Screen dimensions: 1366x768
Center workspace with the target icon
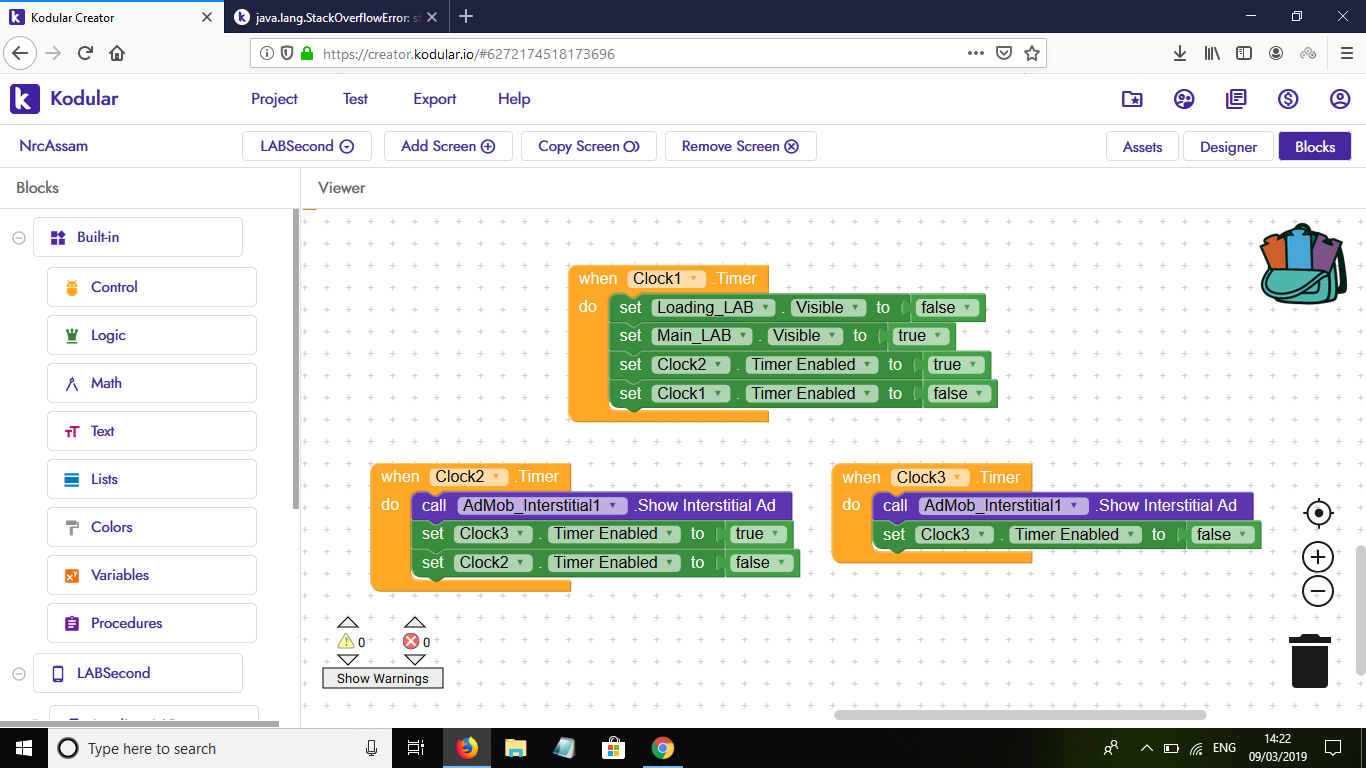click(x=1318, y=513)
